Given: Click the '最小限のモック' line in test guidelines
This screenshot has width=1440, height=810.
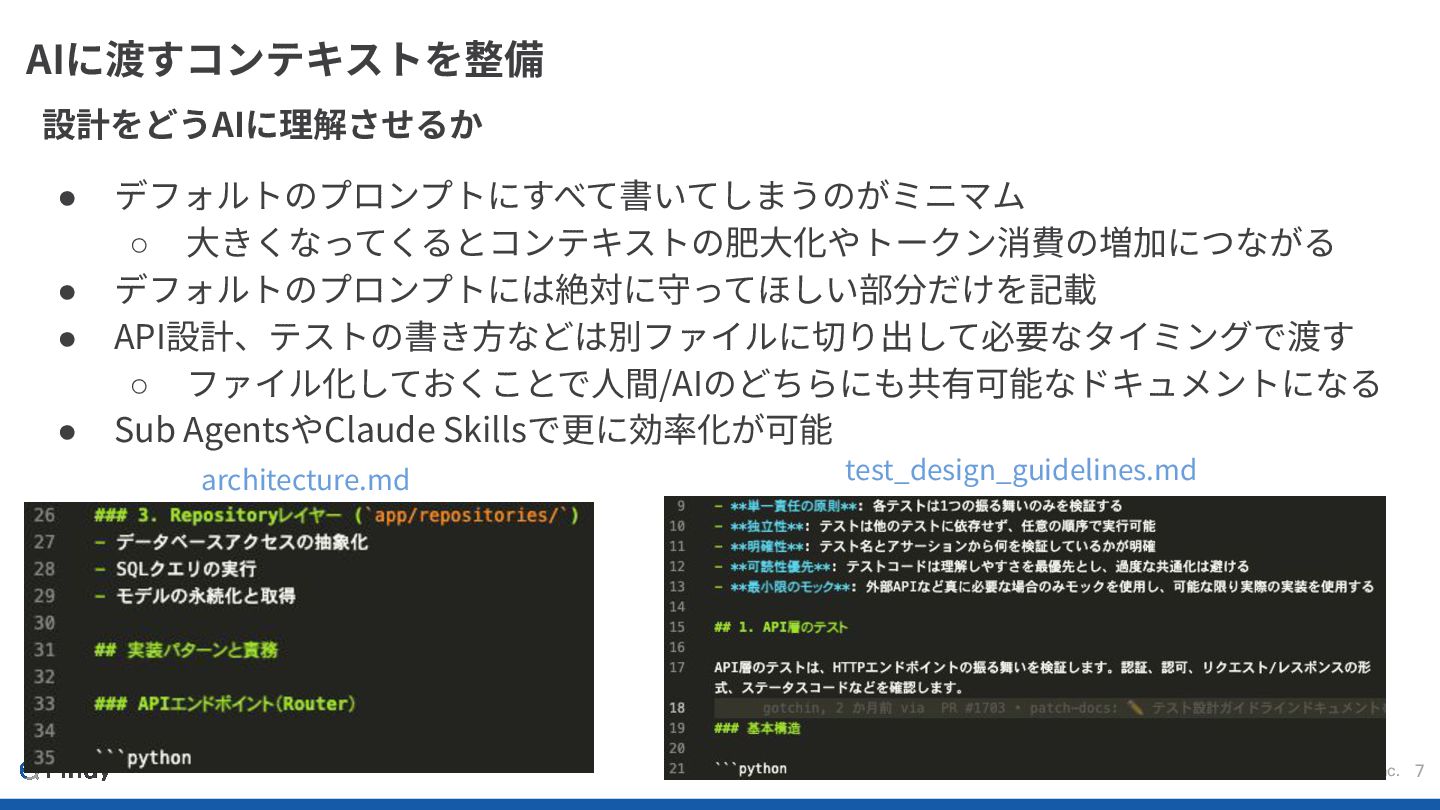Looking at the screenshot, I should [x=1044, y=587].
